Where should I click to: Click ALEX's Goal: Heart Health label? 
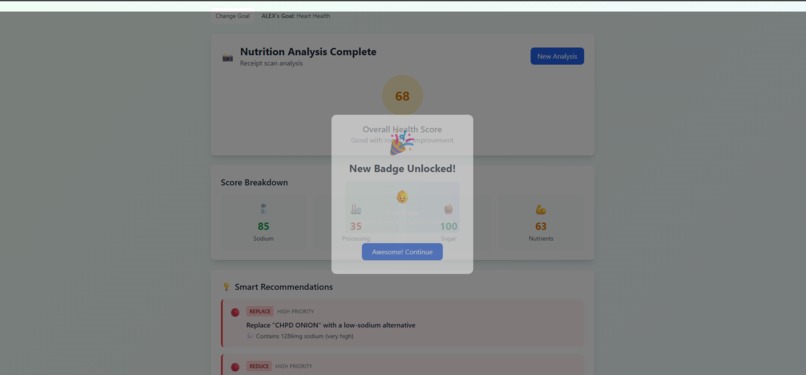(x=296, y=16)
